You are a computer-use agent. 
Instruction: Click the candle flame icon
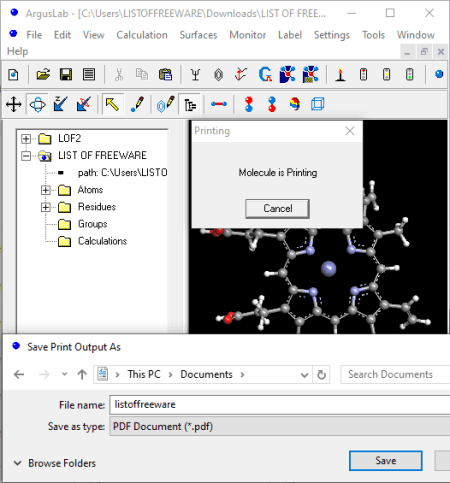pyautogui.click(x=340, y=74)
